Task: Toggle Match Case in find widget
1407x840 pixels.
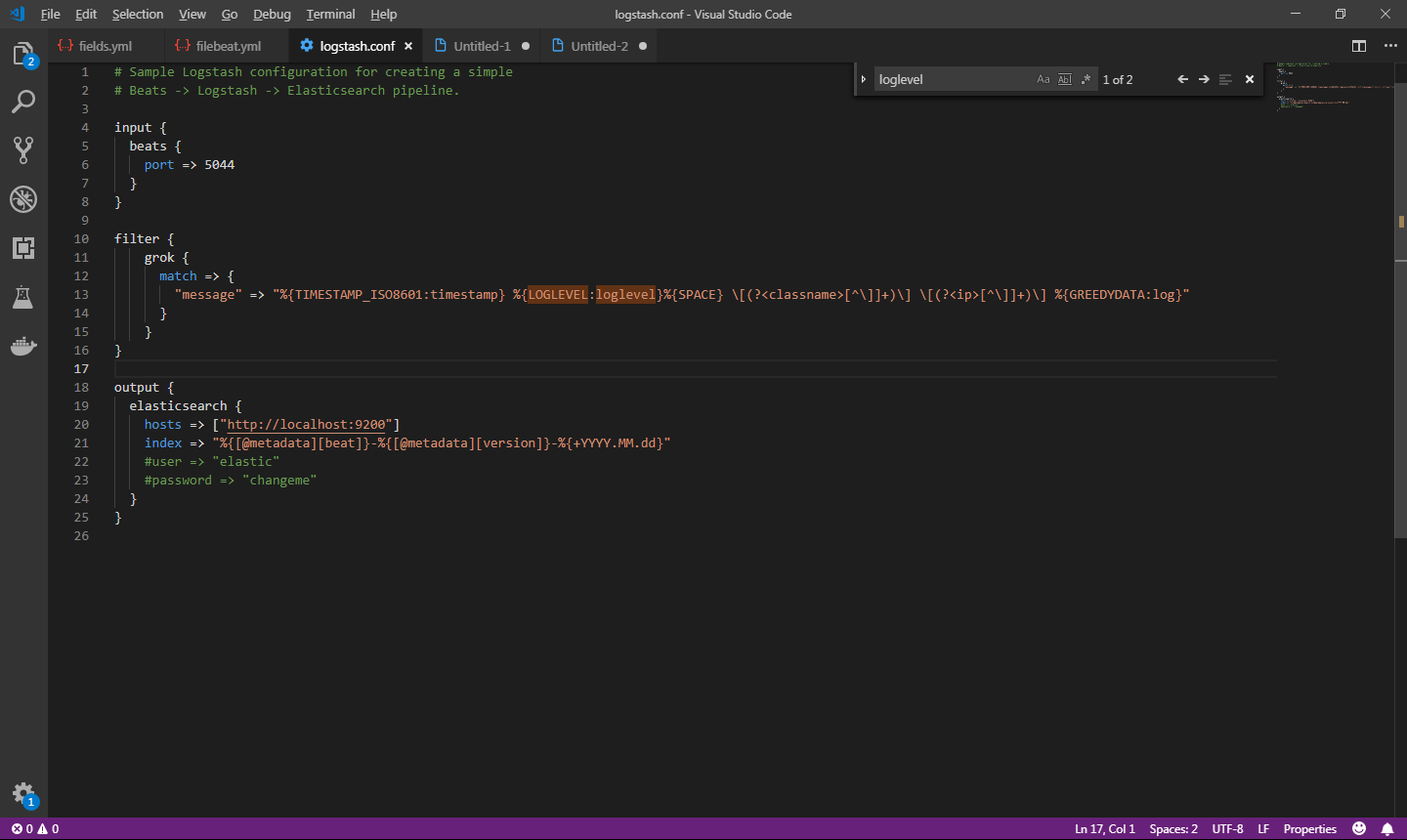Action: [x=1044, y=79]
